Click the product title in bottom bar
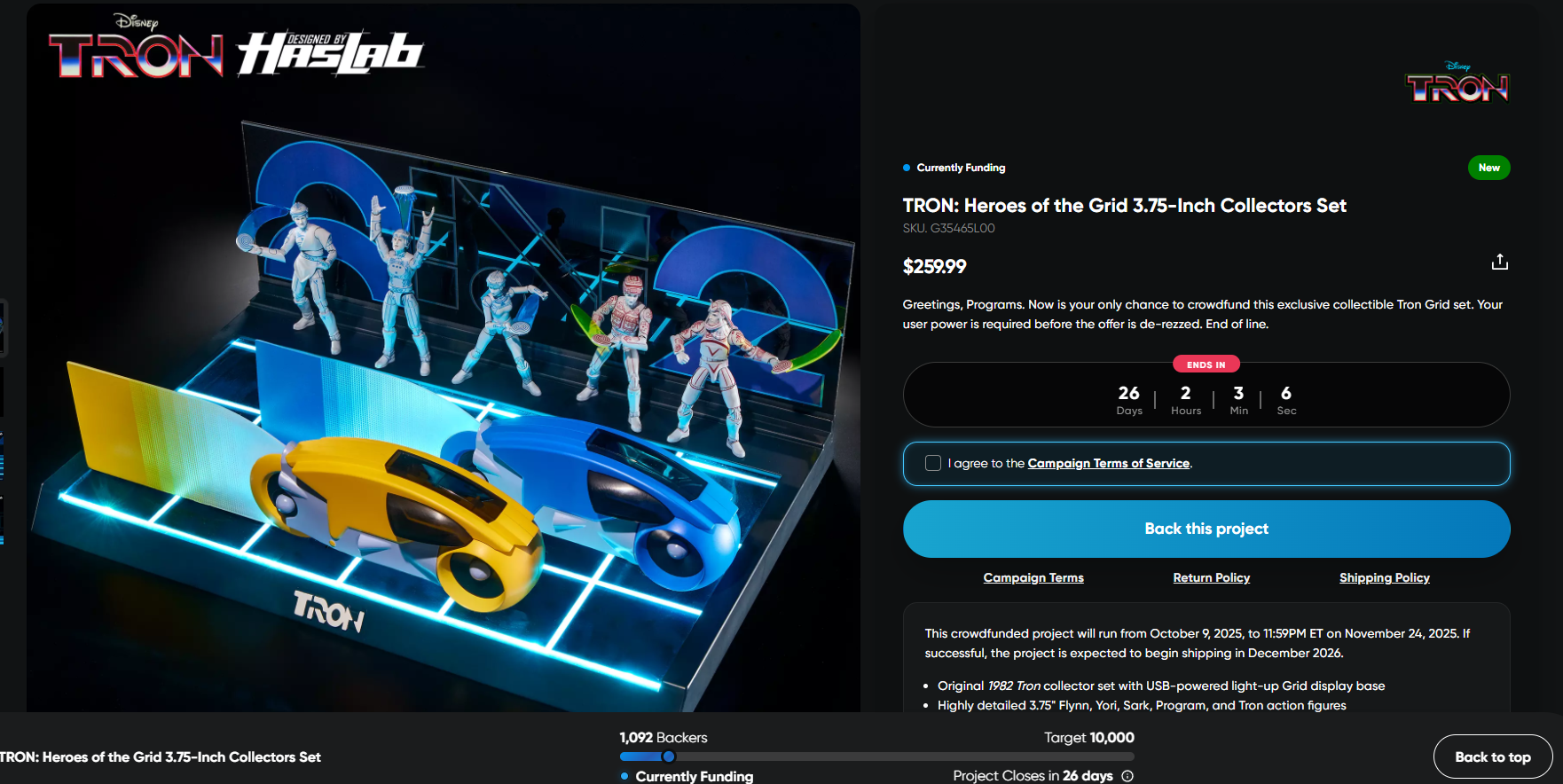Image resolution: width=1563 pixels, height=784 pixels. (161, 757)
